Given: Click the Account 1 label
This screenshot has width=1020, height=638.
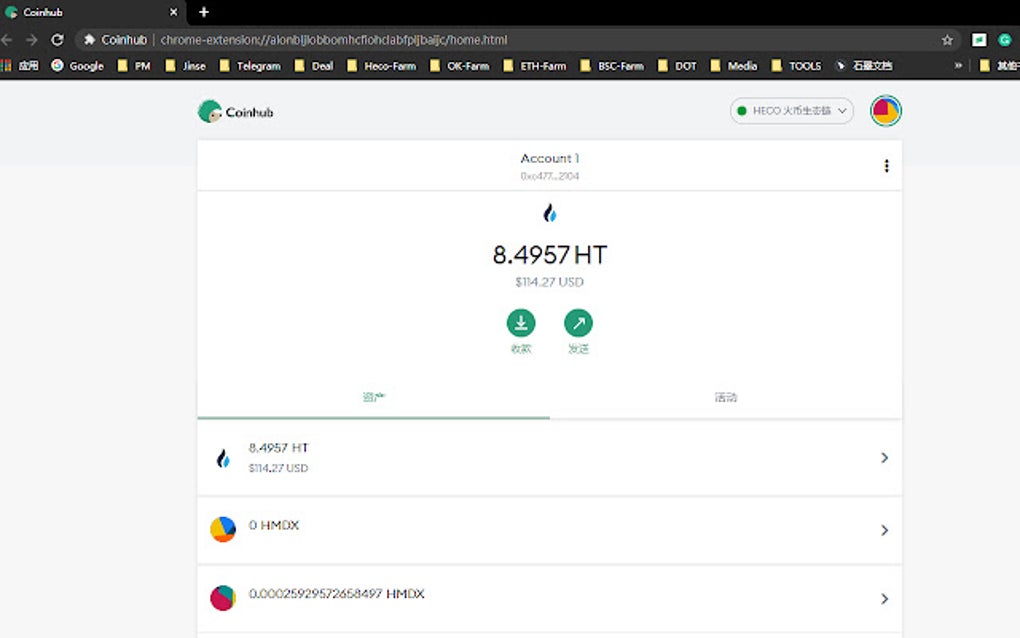Looking at the screenshot, I should click(550, 157).
